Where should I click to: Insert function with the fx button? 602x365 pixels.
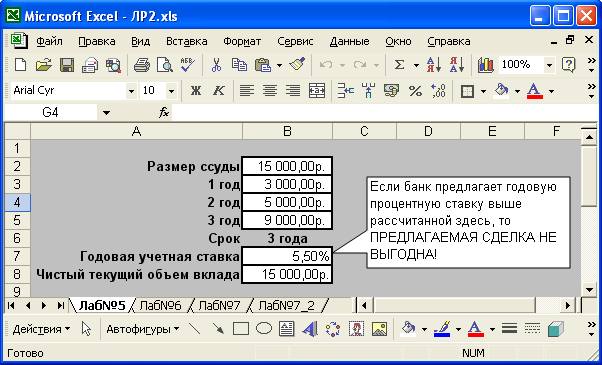click(x=164, y=112)
